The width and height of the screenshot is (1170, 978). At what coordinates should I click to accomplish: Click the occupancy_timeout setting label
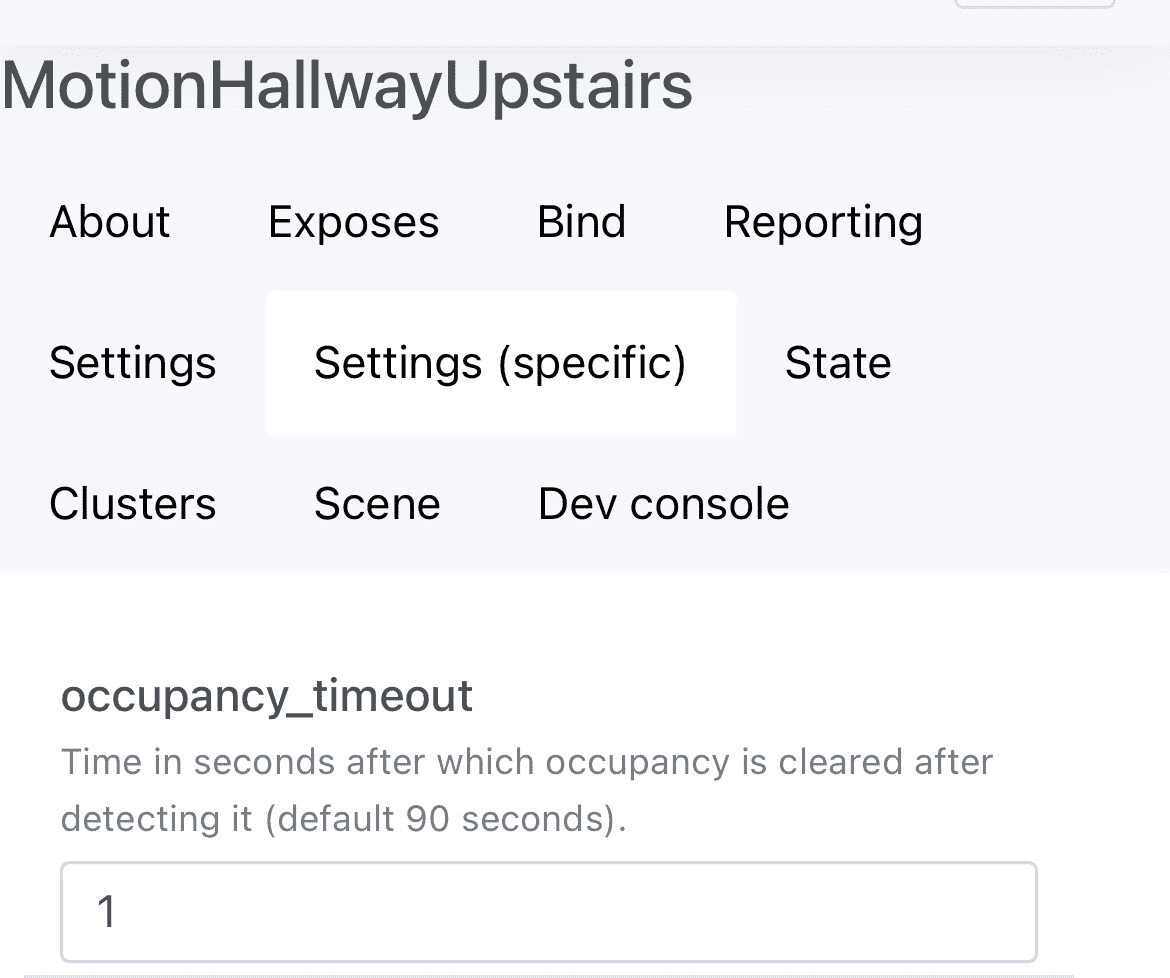[x=267, y=696]
